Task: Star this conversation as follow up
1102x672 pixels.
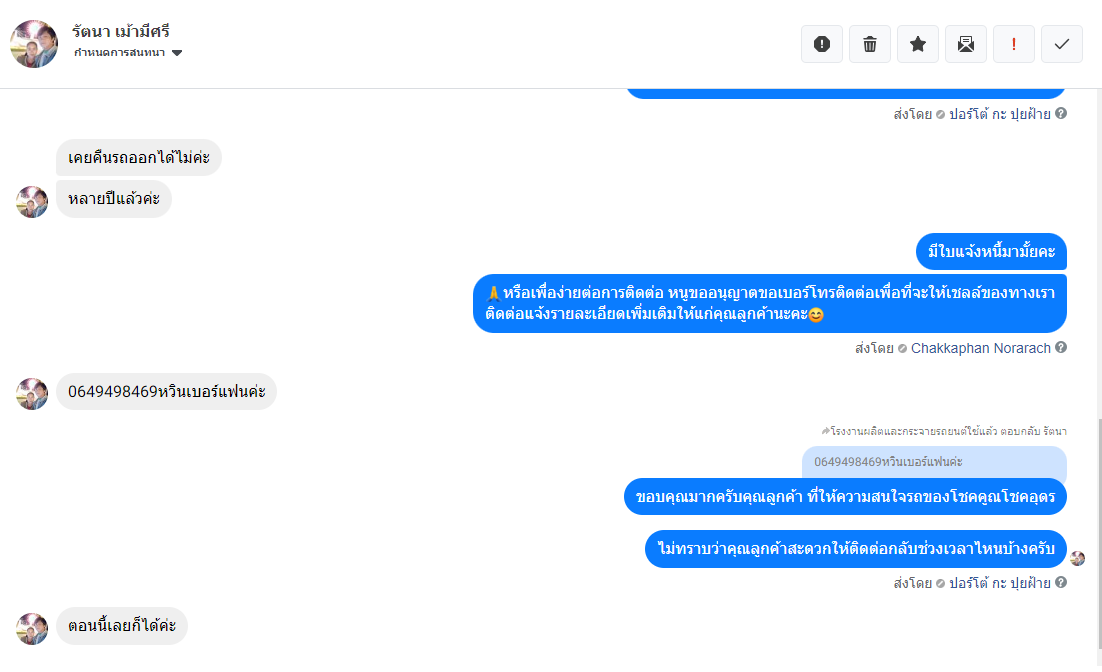Action: pos(917,44)
